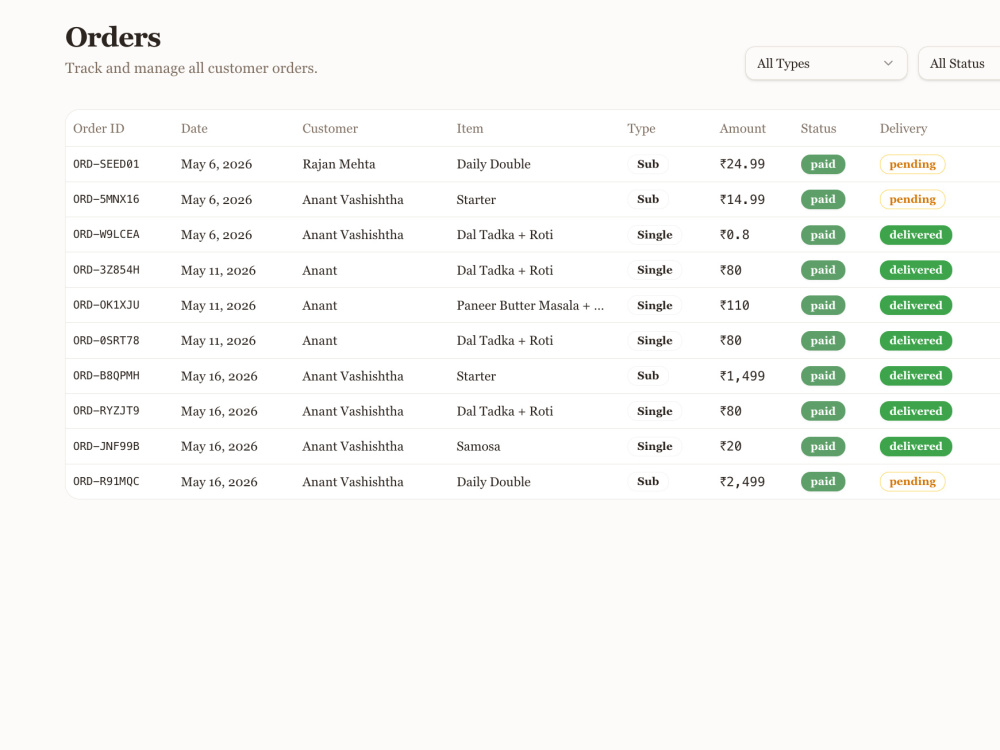Click the Sub type tag for ORD-B8QPMH

point(648,376)
